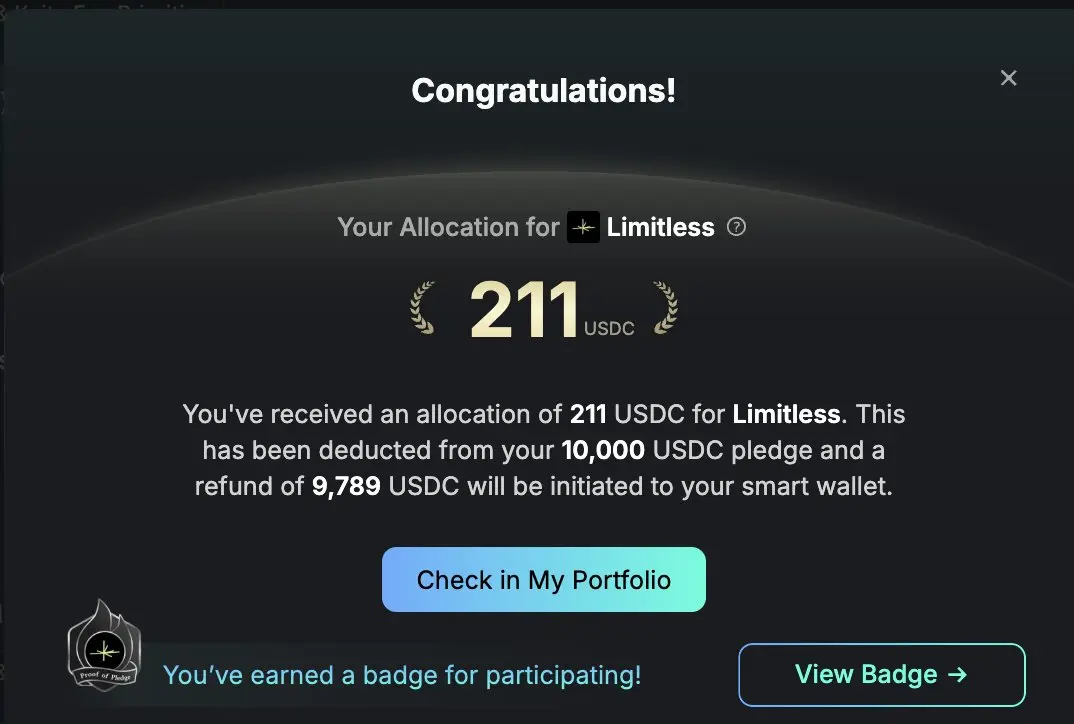Click the left laurel wreath icon

pos(423,307)
